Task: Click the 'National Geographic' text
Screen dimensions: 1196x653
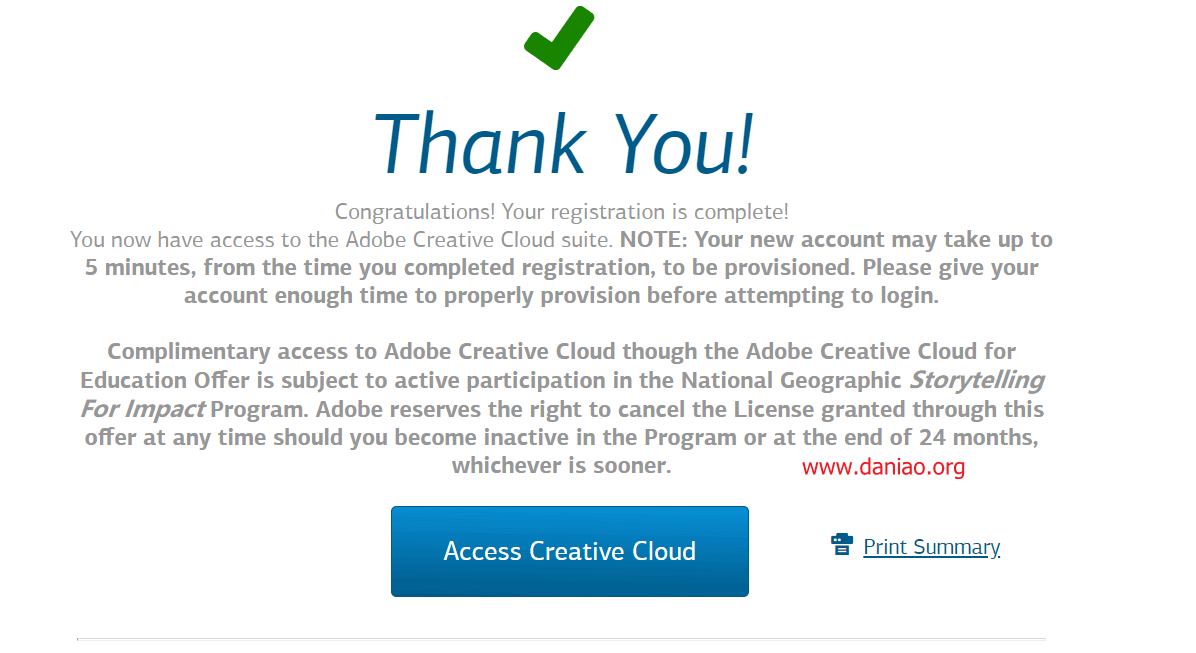Action: point(791,380)
